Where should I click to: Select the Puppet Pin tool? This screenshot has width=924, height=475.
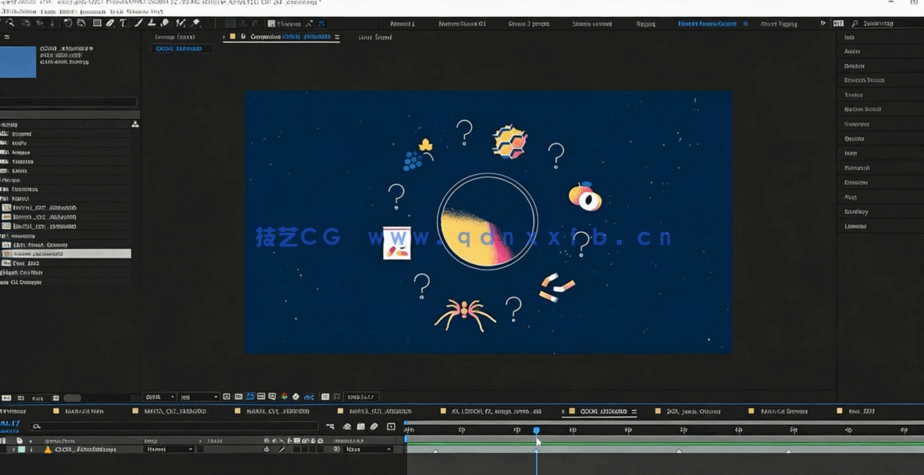pyautogui.click(x=196, y=23)
